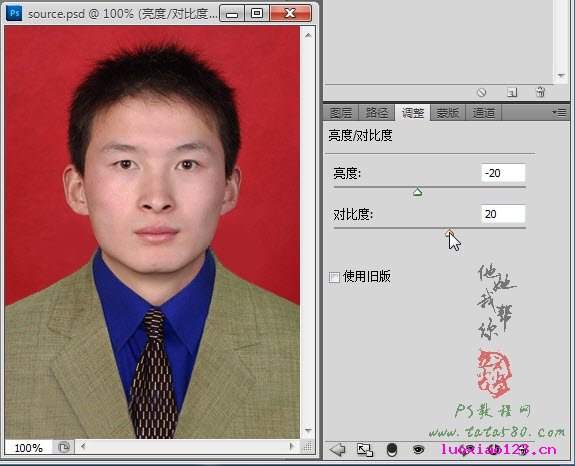Close the source.psd document window
The width and height of the screenshot is (575, 466).
[x=290, y=14]
